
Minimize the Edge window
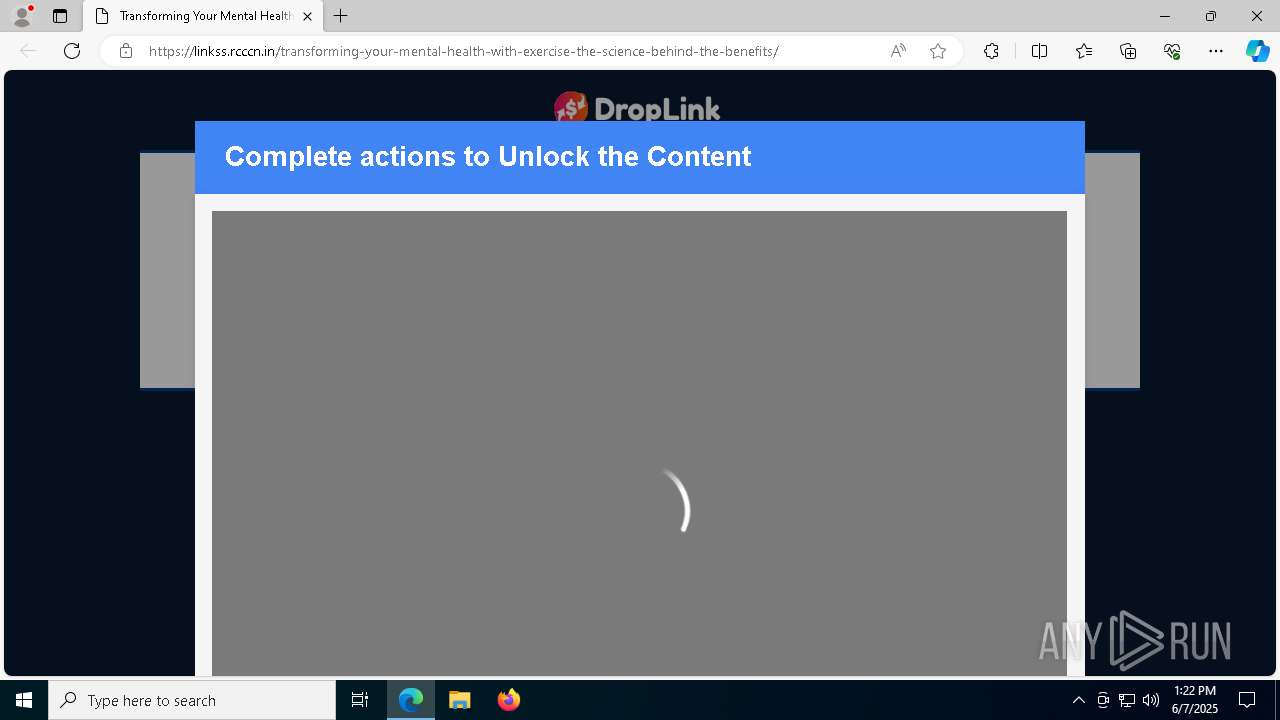point(1164,16)
